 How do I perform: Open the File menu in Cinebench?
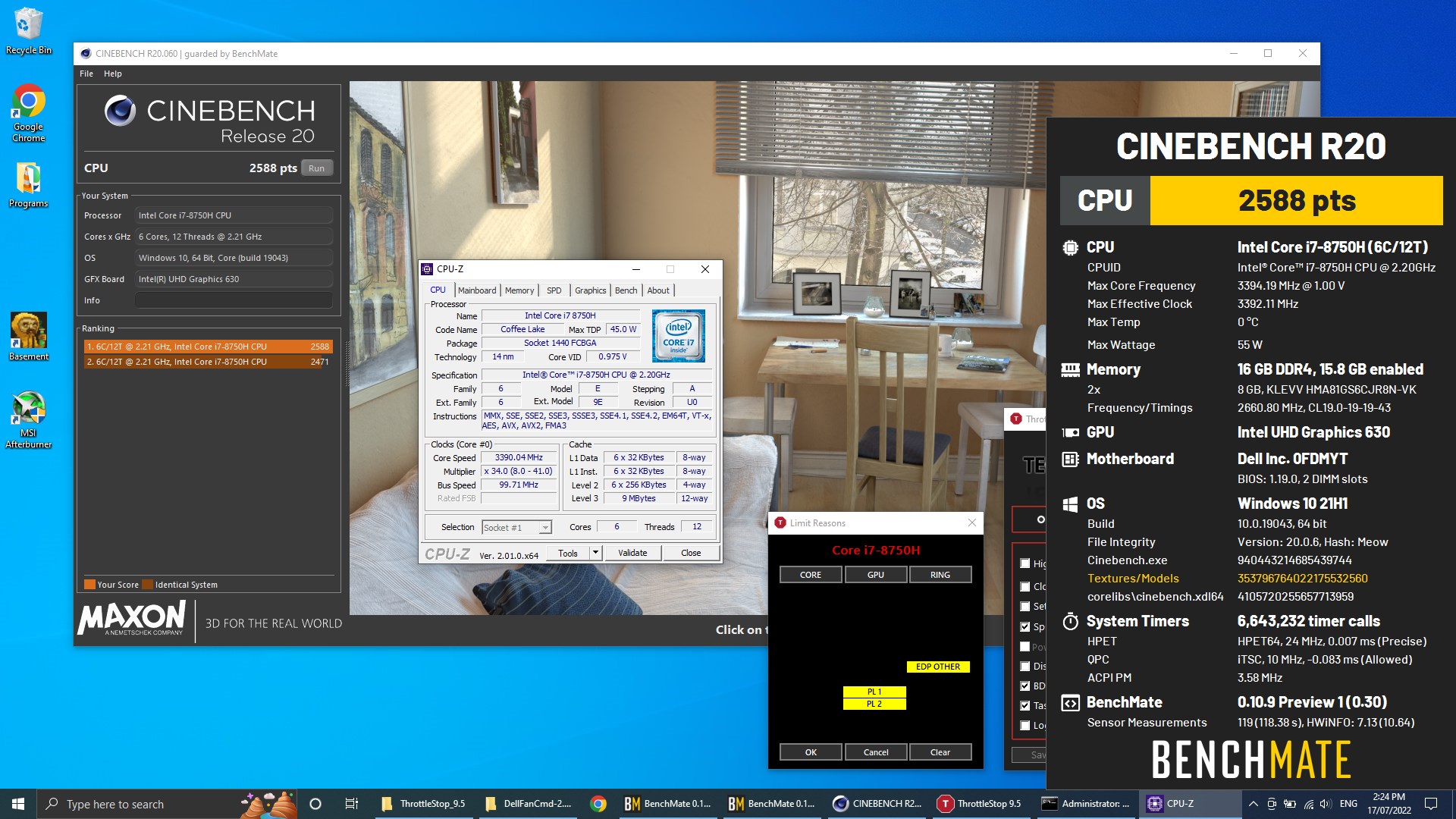(x=86, y=74)
